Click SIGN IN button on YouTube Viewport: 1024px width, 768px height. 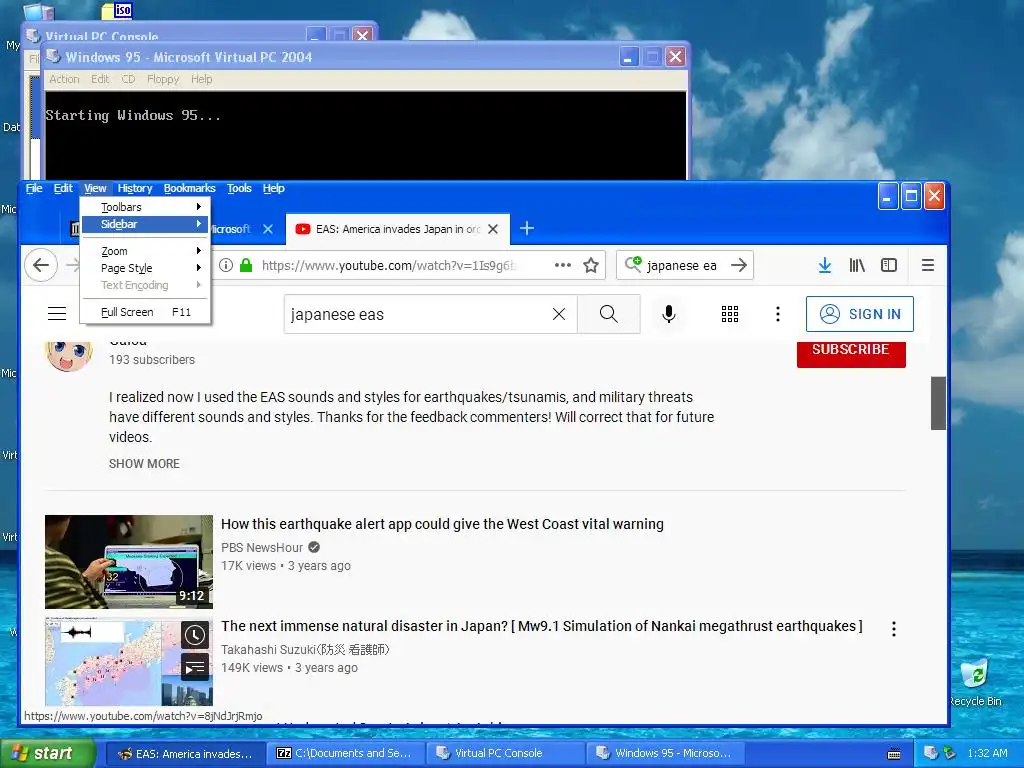point(859,314)
